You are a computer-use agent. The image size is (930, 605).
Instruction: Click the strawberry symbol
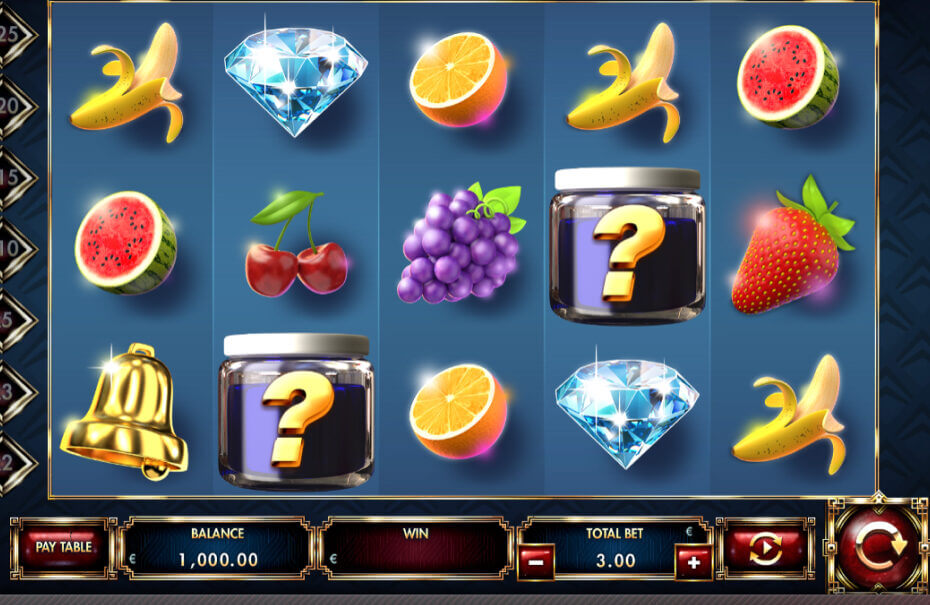[x=793, y=245]
